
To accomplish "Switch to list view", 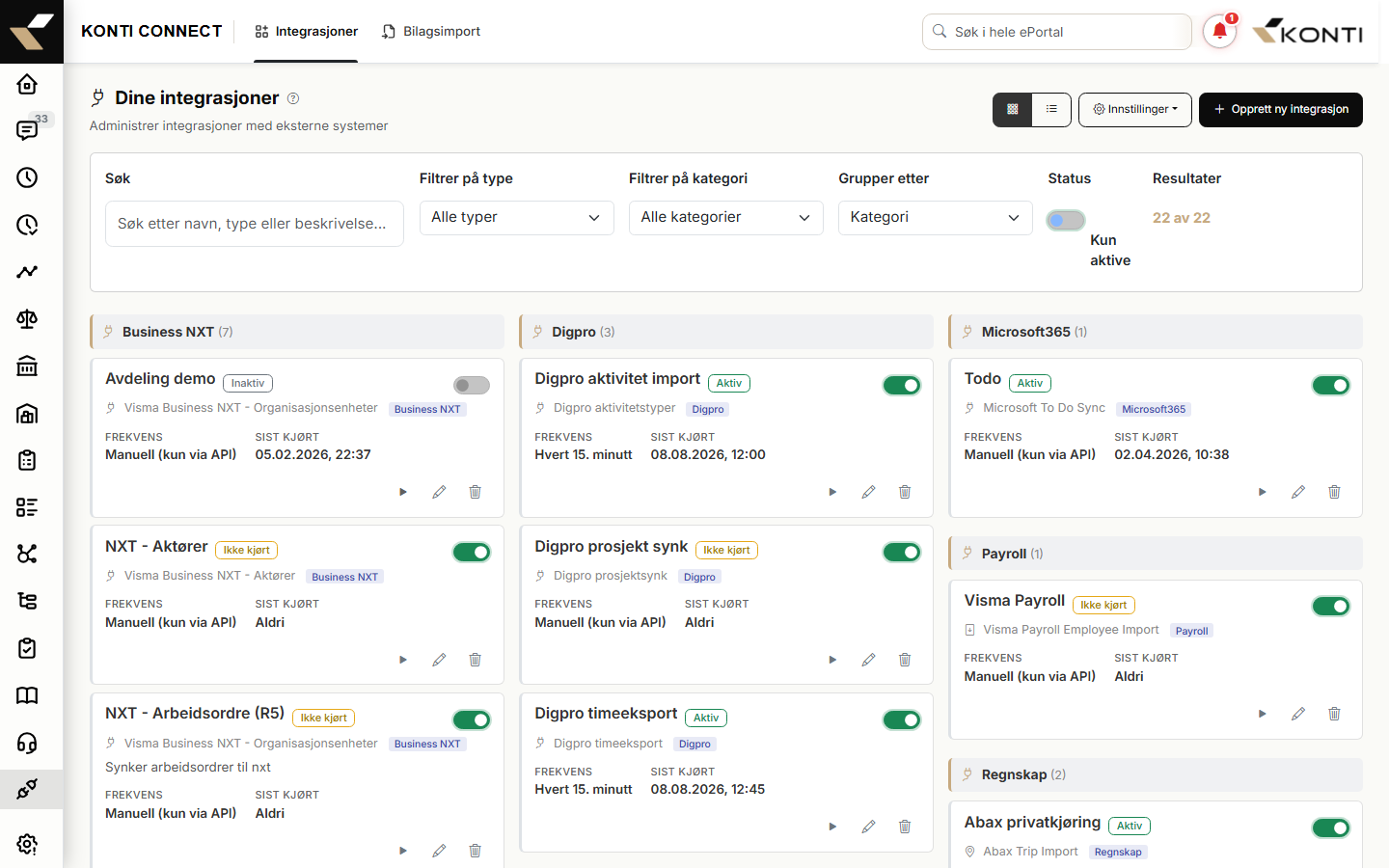I will 1051,109.
